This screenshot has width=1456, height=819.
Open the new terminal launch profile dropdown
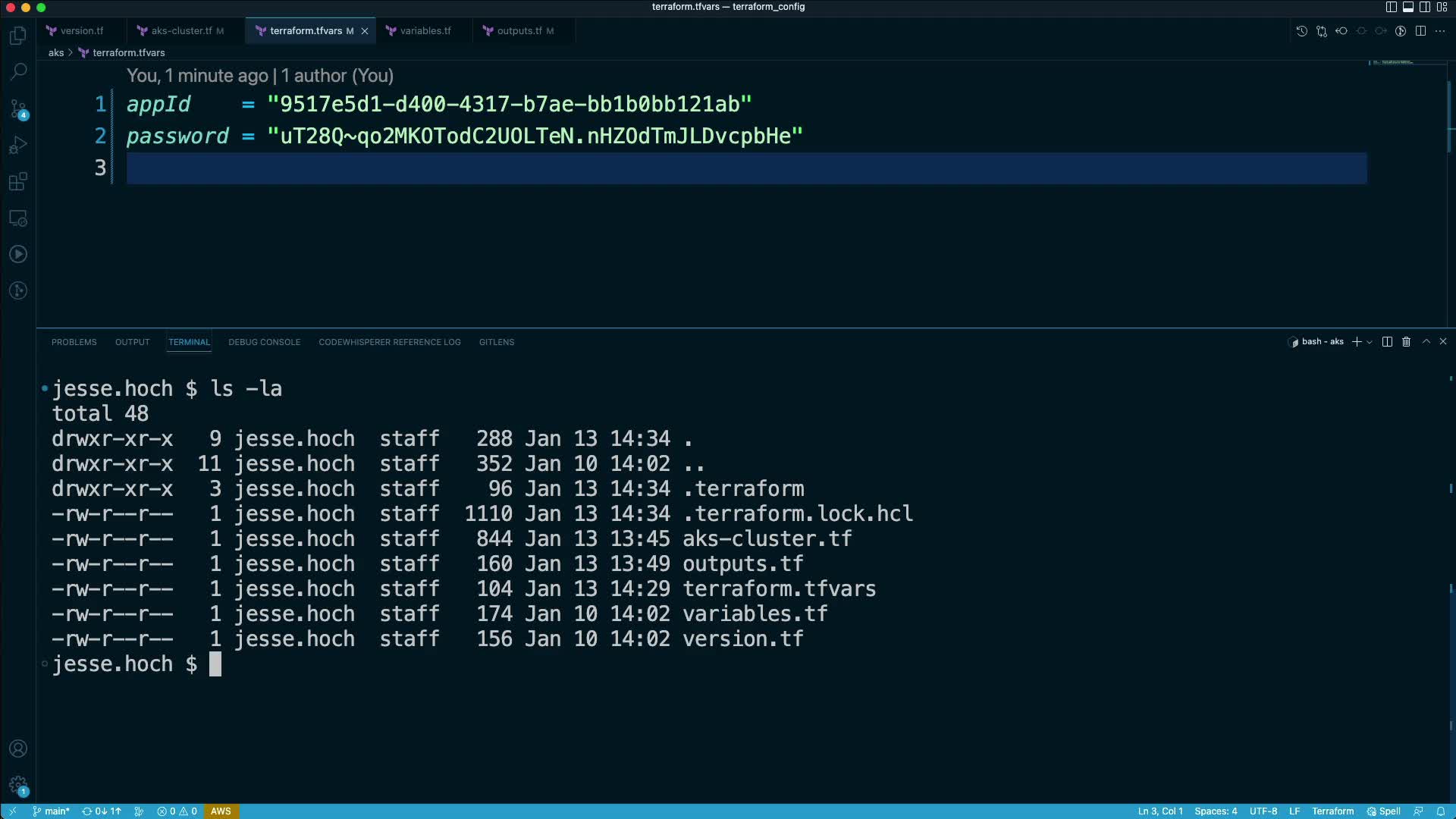[1370, 343]
